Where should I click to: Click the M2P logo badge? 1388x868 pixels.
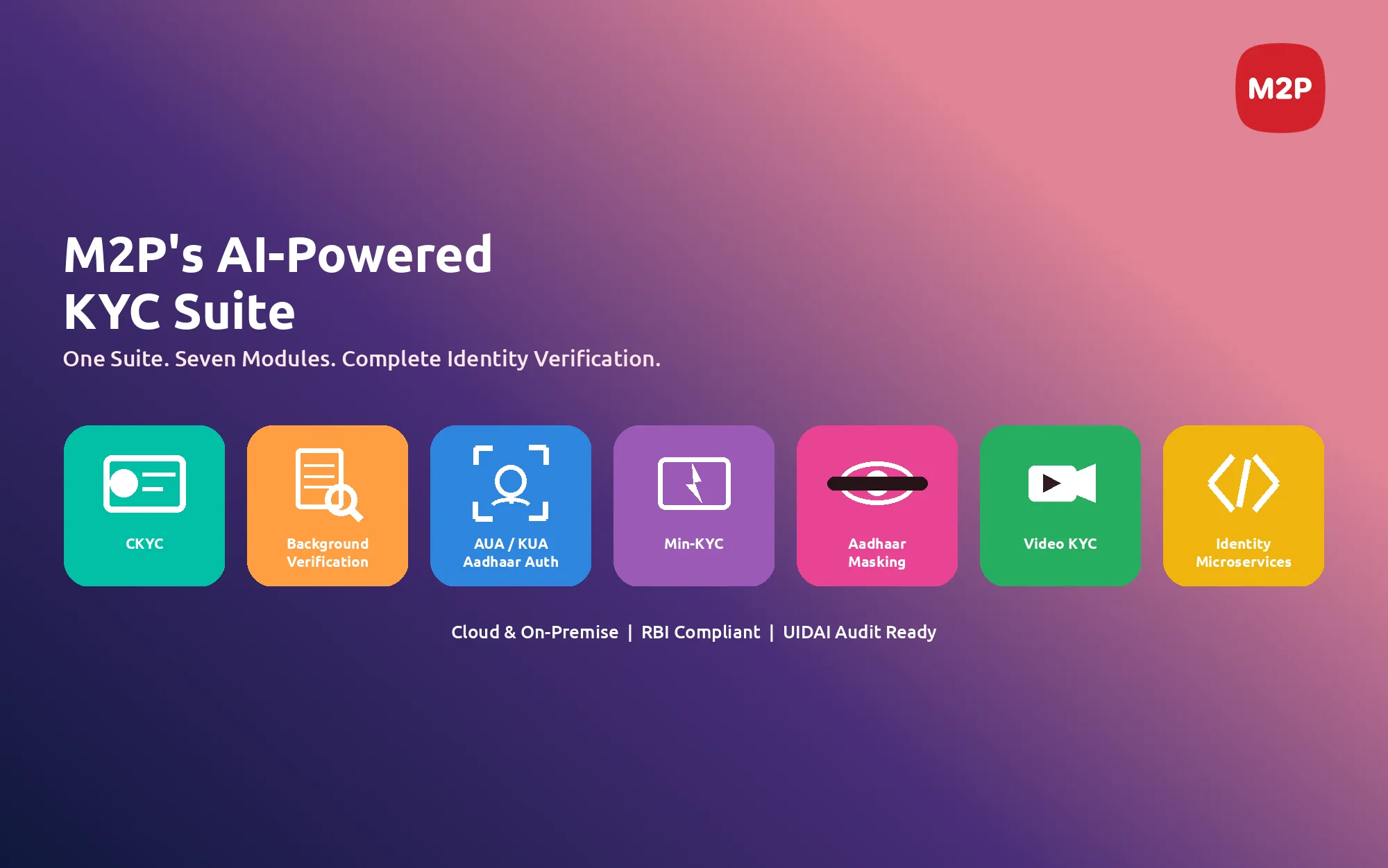pos(1280,88)
